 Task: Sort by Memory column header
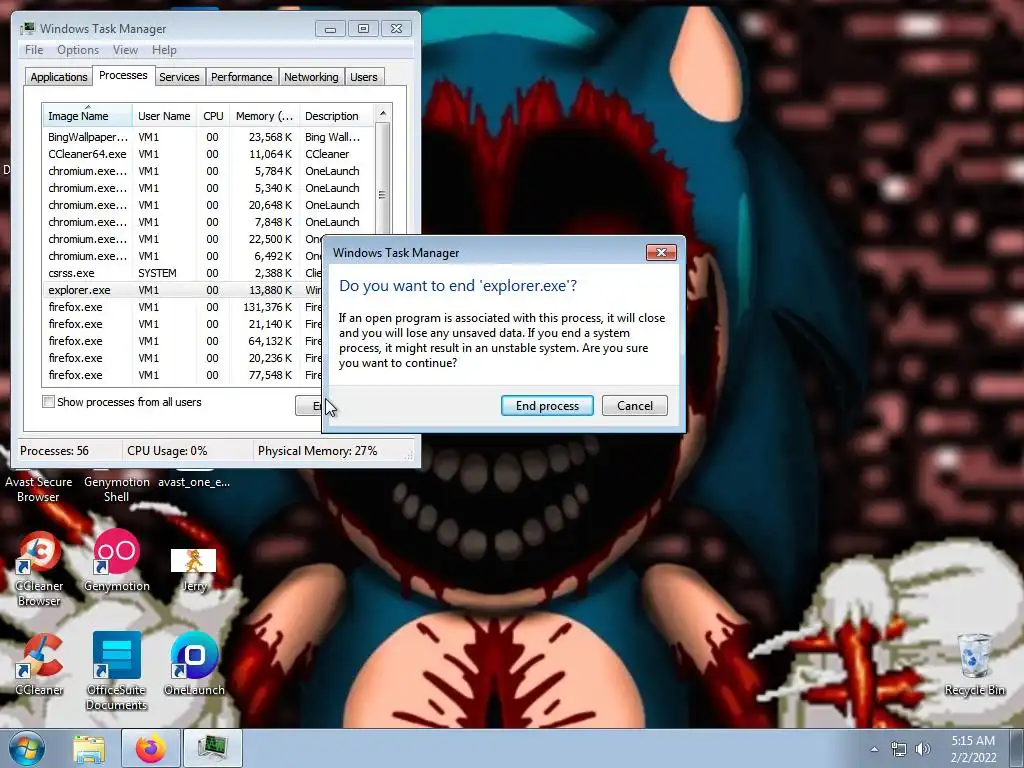pos(264,116)
